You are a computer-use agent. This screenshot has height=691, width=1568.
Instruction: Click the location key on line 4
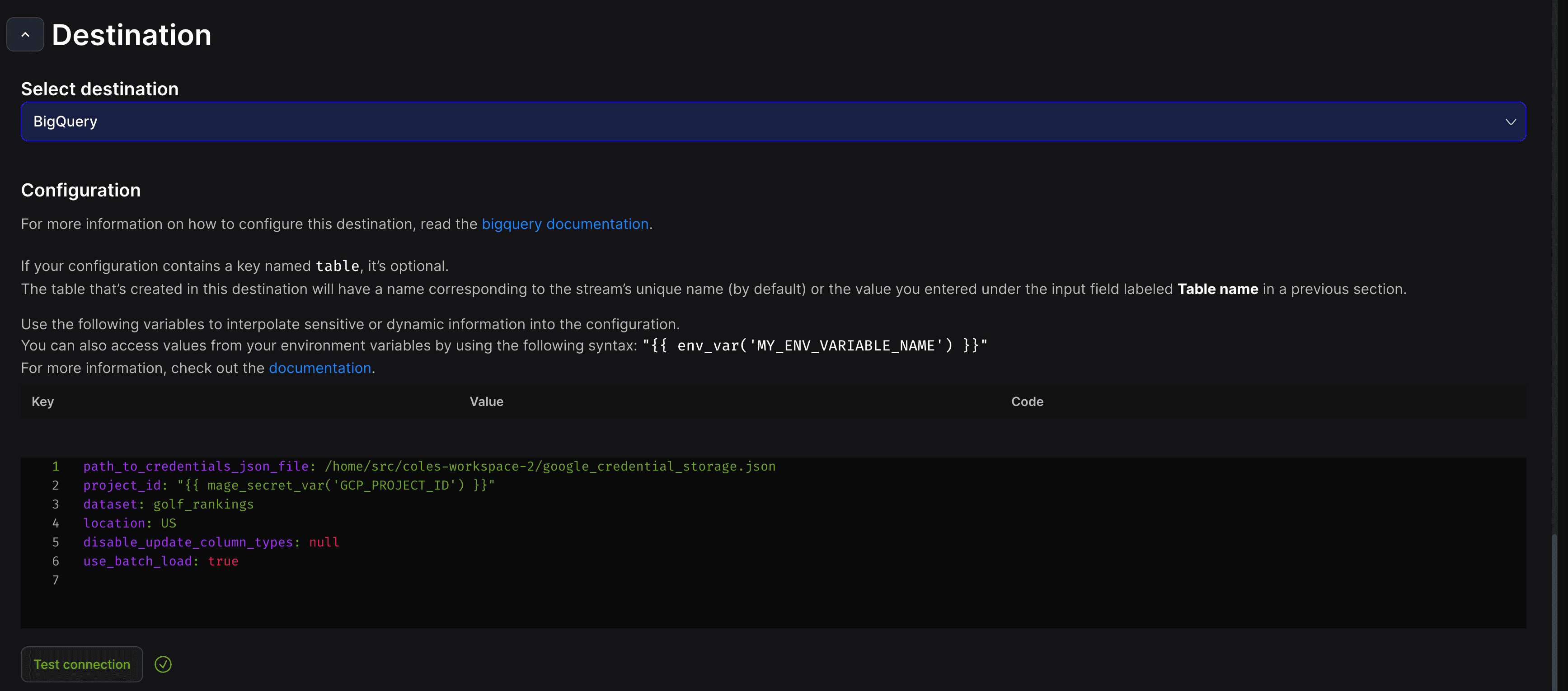114,523
